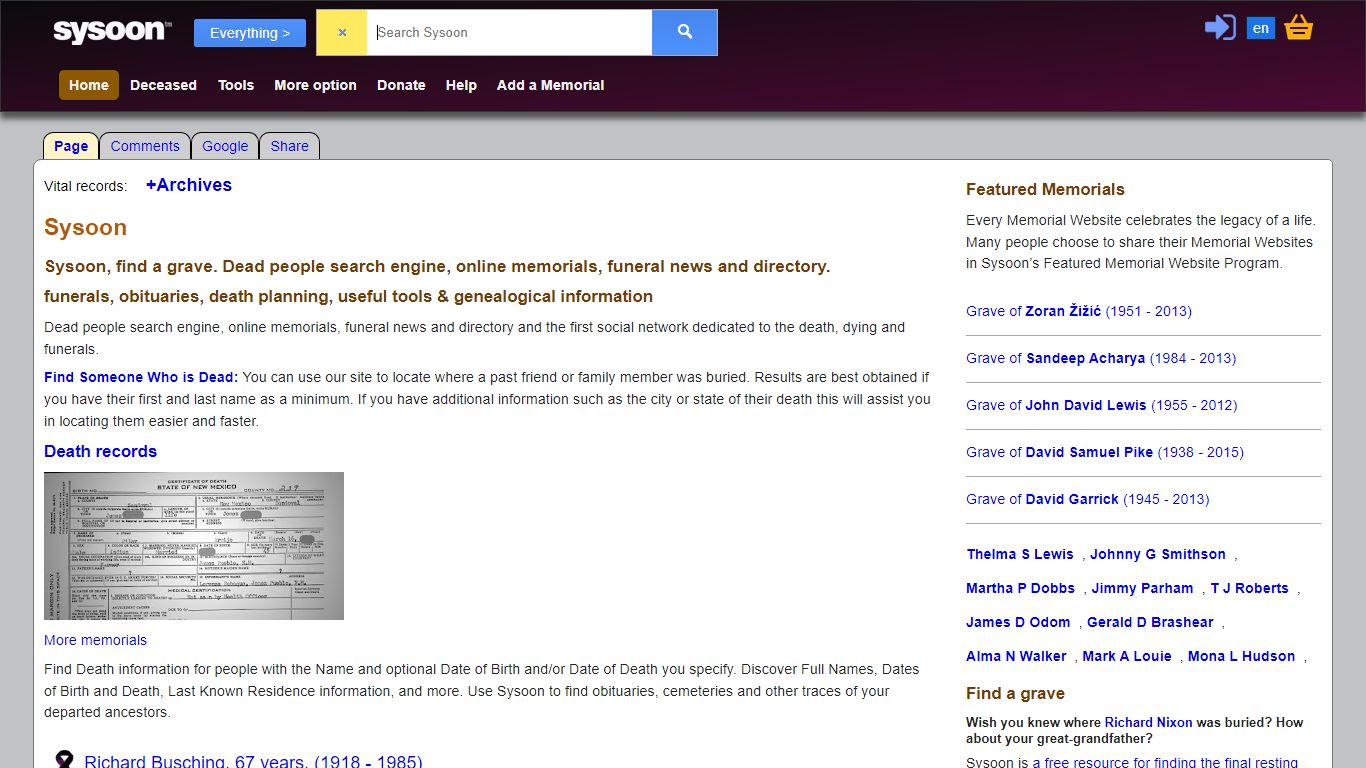Open Thelma S Lewis memorial link
Viewport: 1366px width, 768px height.
[x=1020, y=554]
